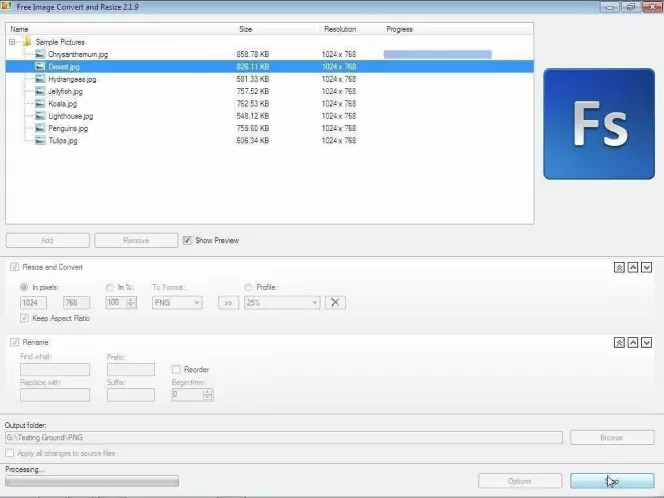
Task: Select Chrysanthemum.jpg file name
Action: click(x=78, y=54)
